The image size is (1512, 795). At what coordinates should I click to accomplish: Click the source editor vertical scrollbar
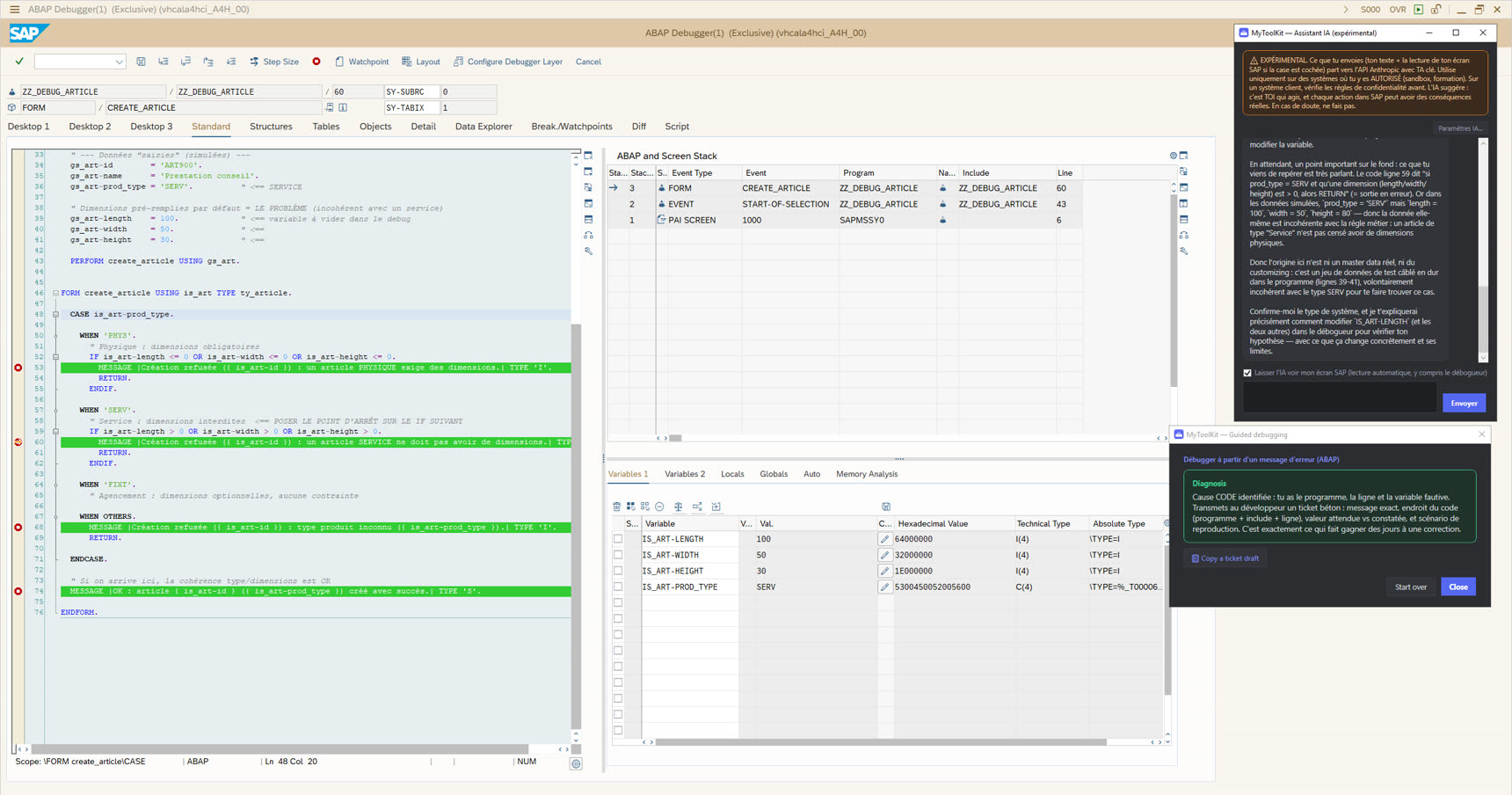coord(576,526)
